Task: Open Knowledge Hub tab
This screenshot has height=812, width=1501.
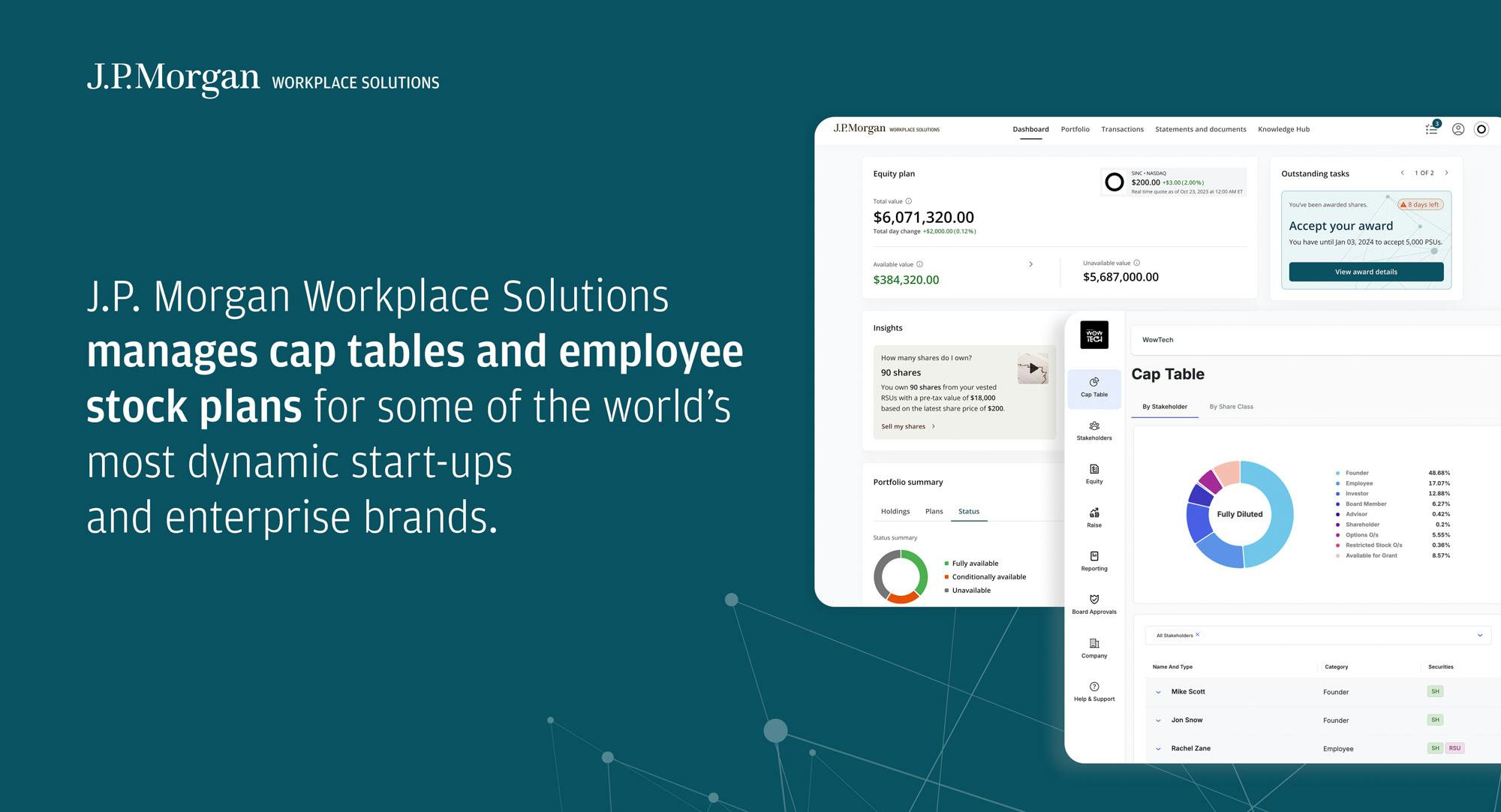Action: pyautogui.click(x=1283, y=129)
